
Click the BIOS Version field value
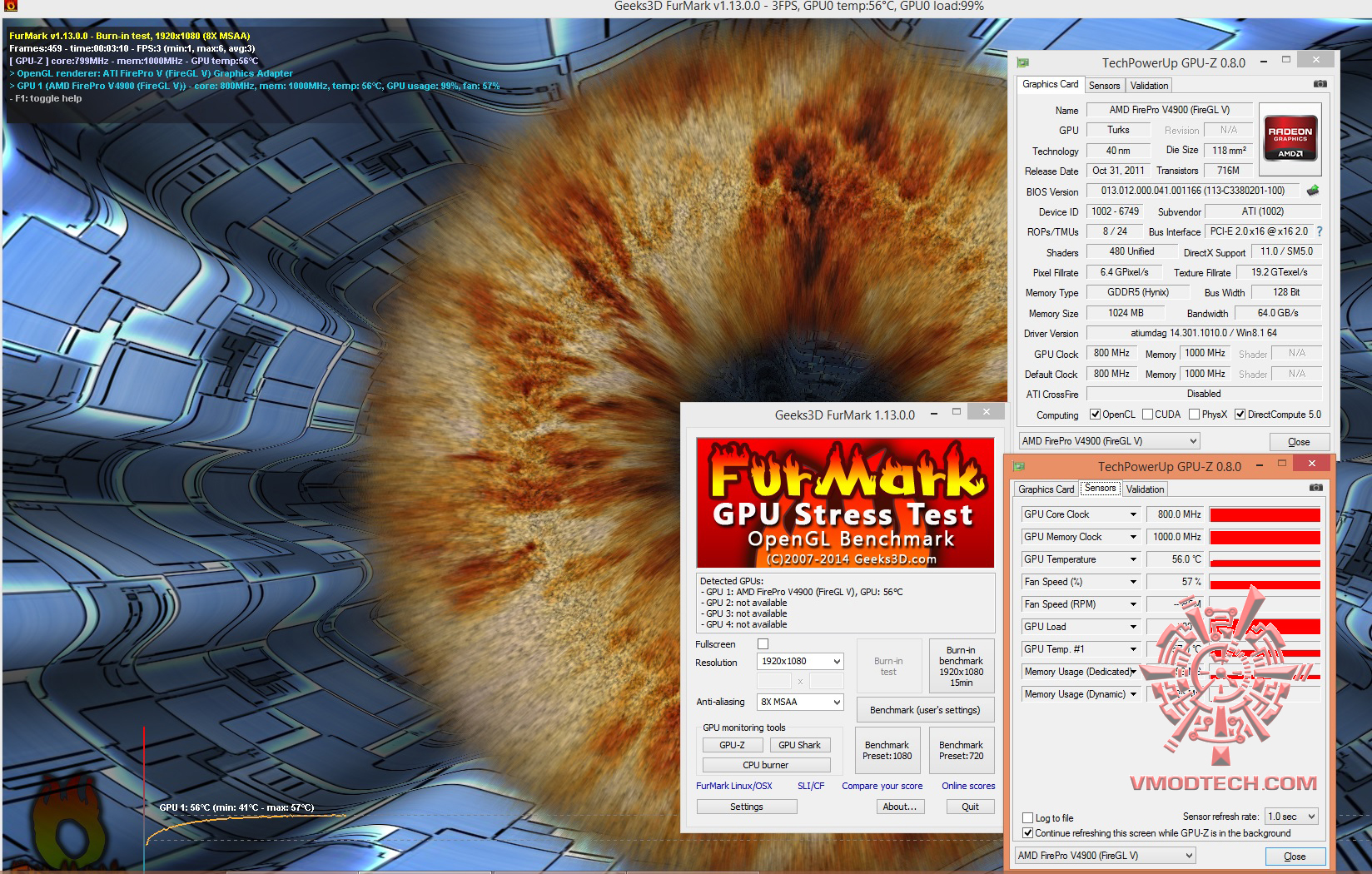coord(1193,191)
